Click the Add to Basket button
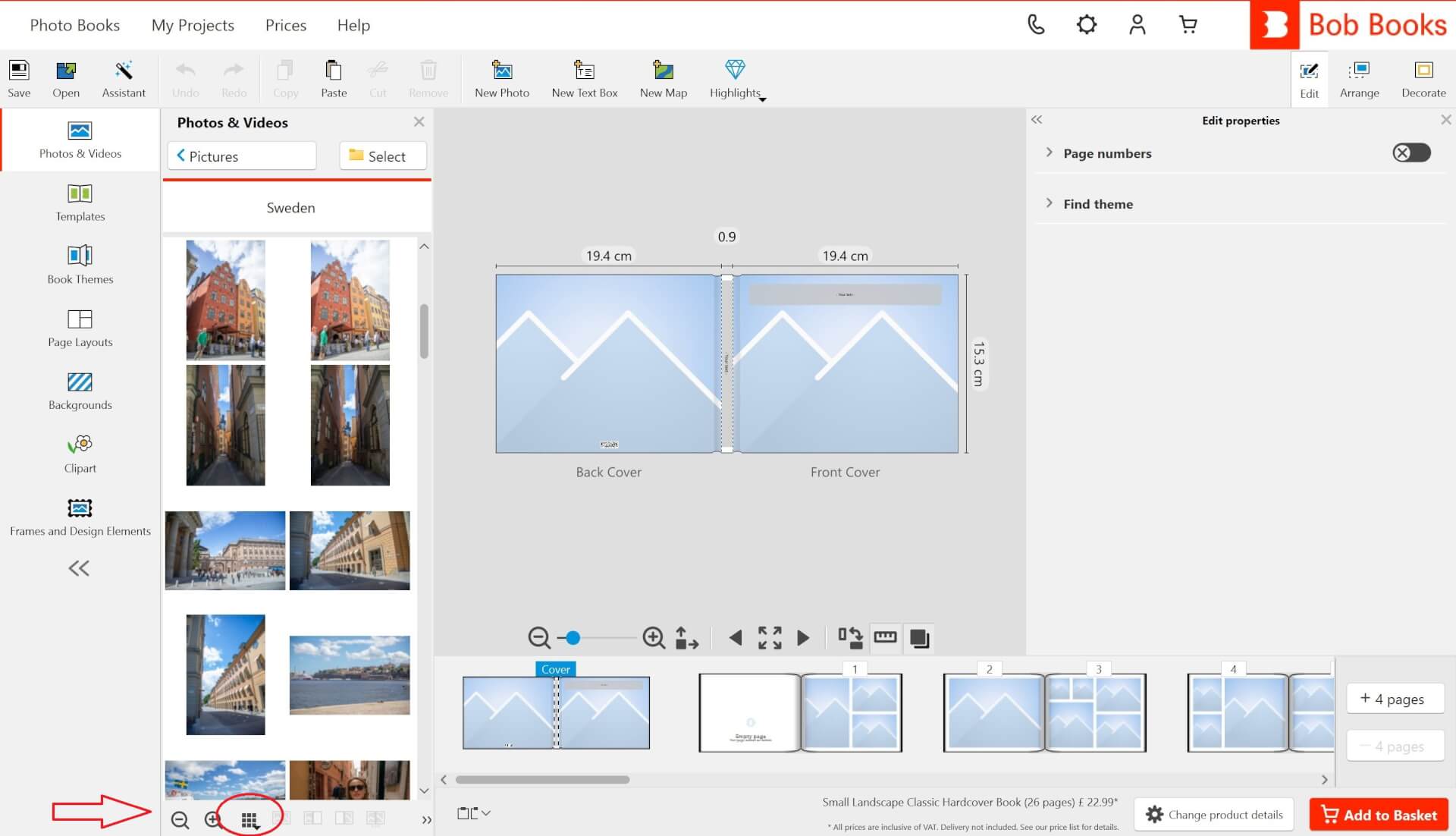Screen dimensions: 1456x836 coord(1379,815)
